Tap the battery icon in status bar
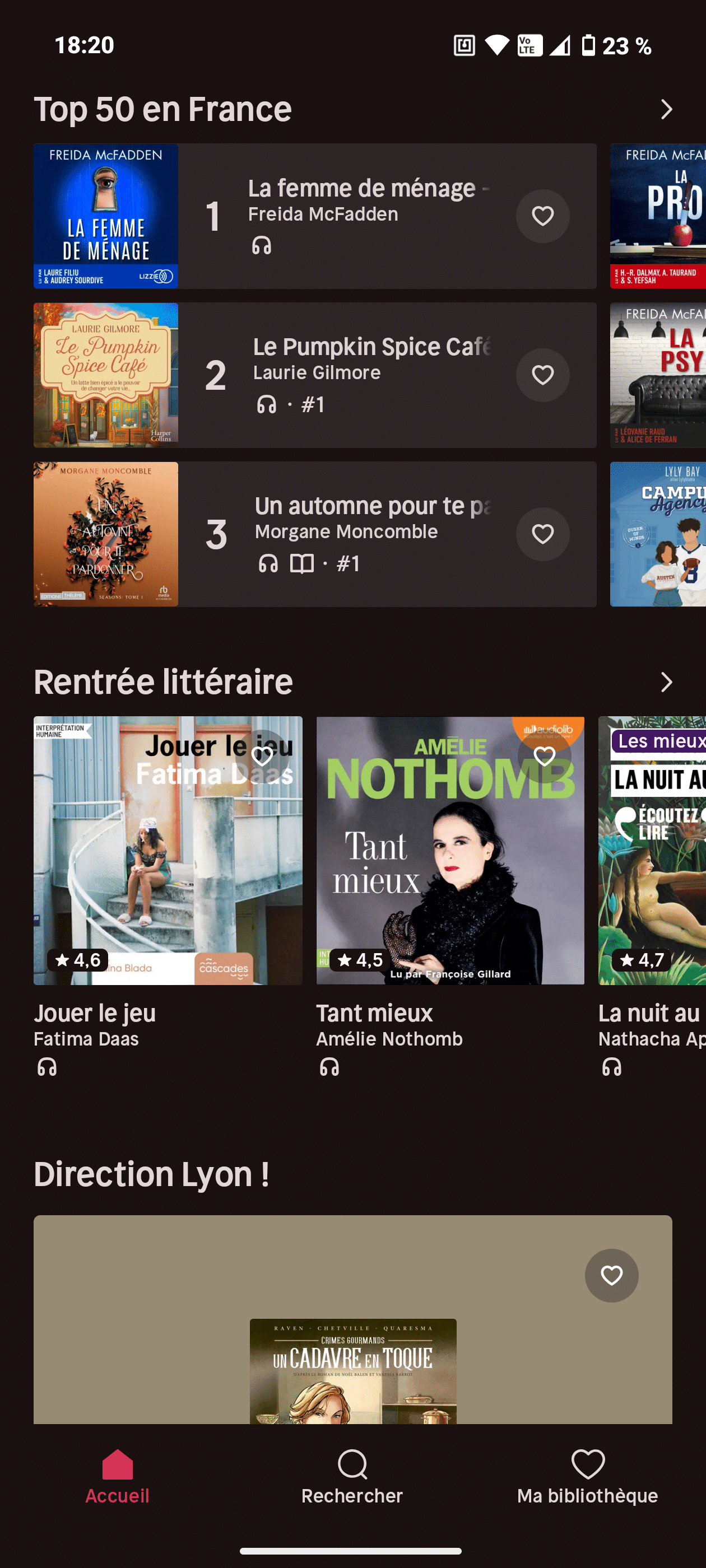Viewport: 706px width, 1568px height. pos(588,46)
